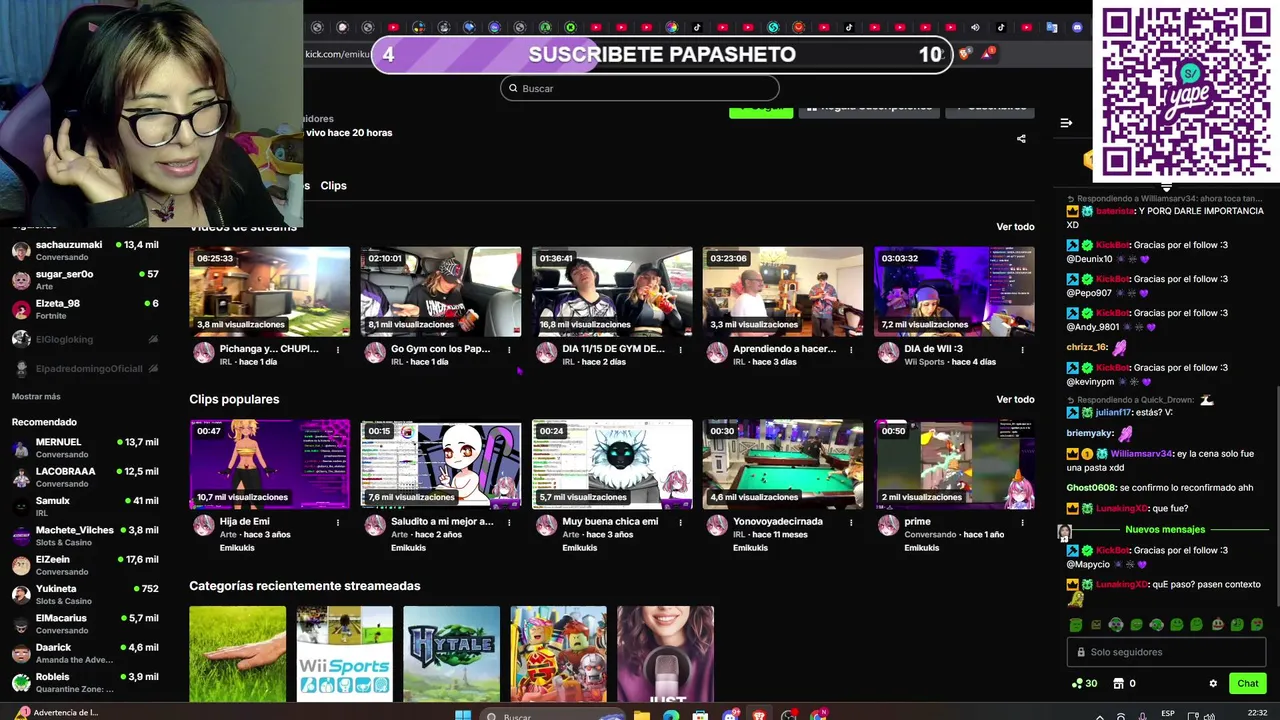Open File Explorer from the taskbar

(642, 714)
